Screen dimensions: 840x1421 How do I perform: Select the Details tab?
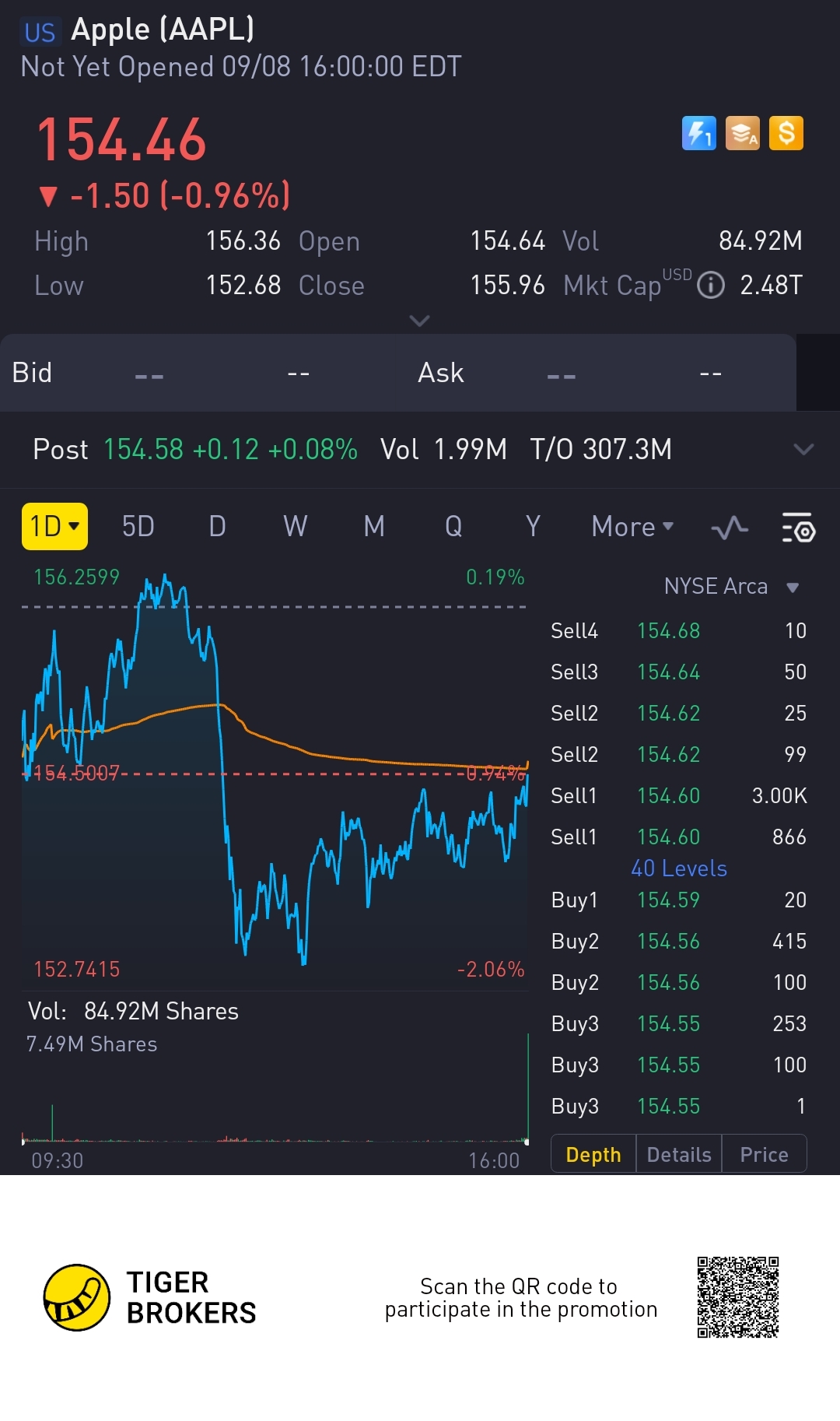(x=679, y=1155)
